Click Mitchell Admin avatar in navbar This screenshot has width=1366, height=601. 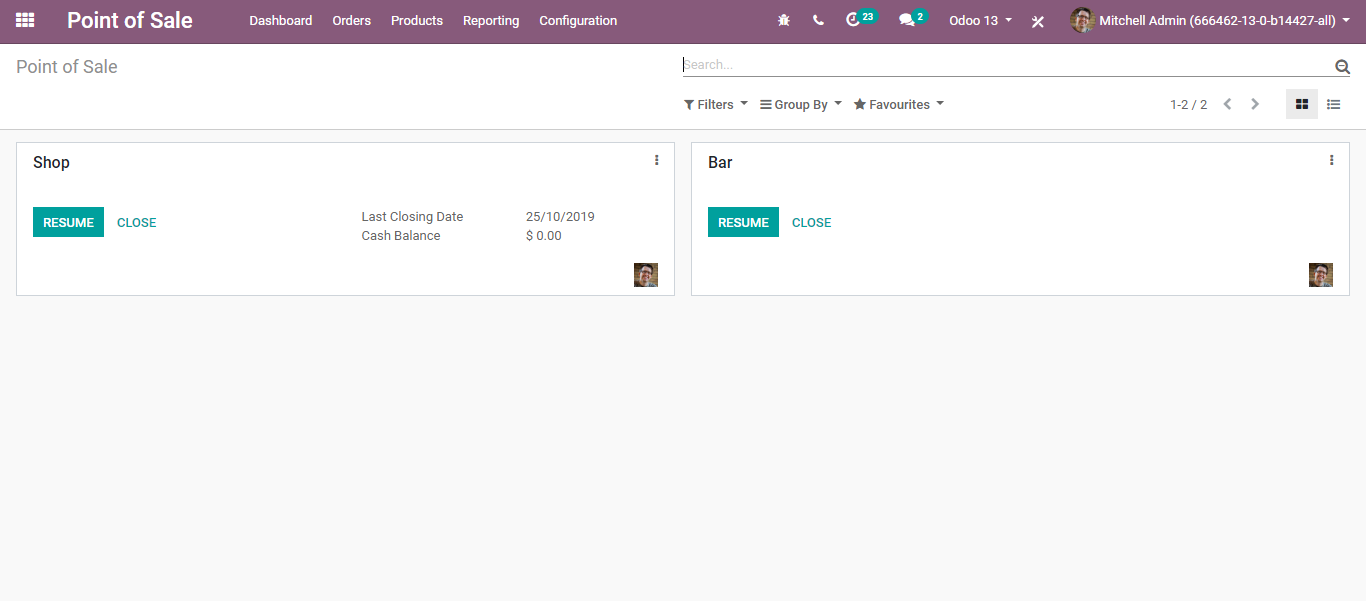point(1082,20)
